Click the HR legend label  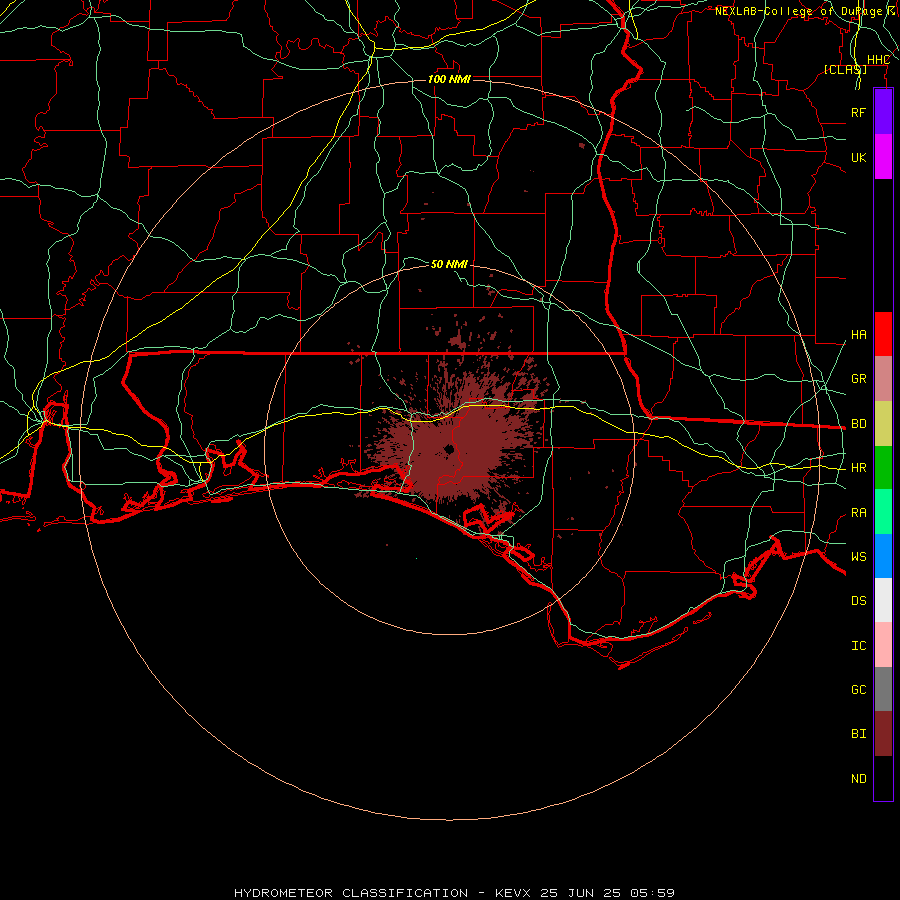pyautogui.click(x=858, y=468)
